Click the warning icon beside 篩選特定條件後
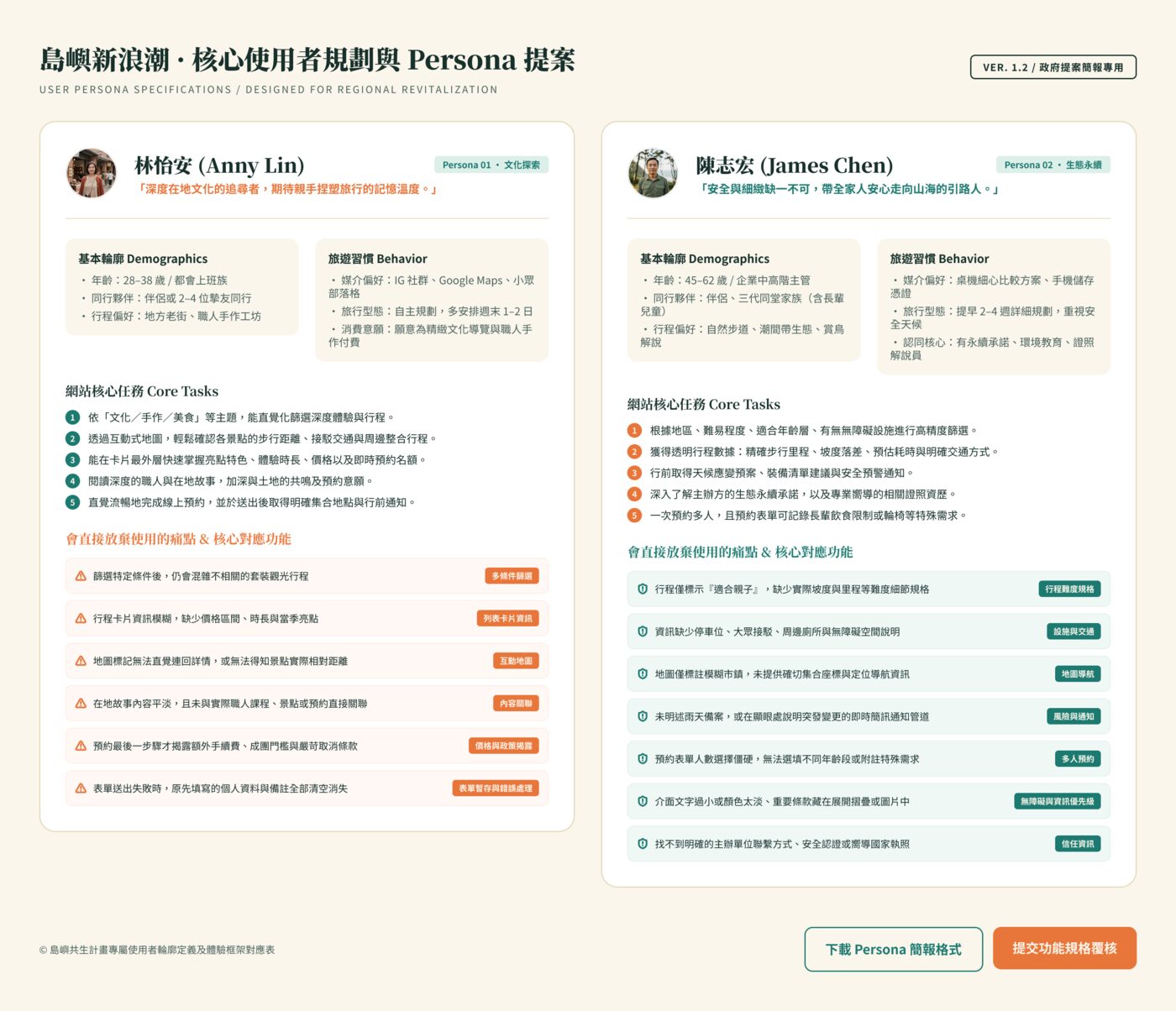The height and width of the screenshot is (1011, 1176). click(81, 576)
